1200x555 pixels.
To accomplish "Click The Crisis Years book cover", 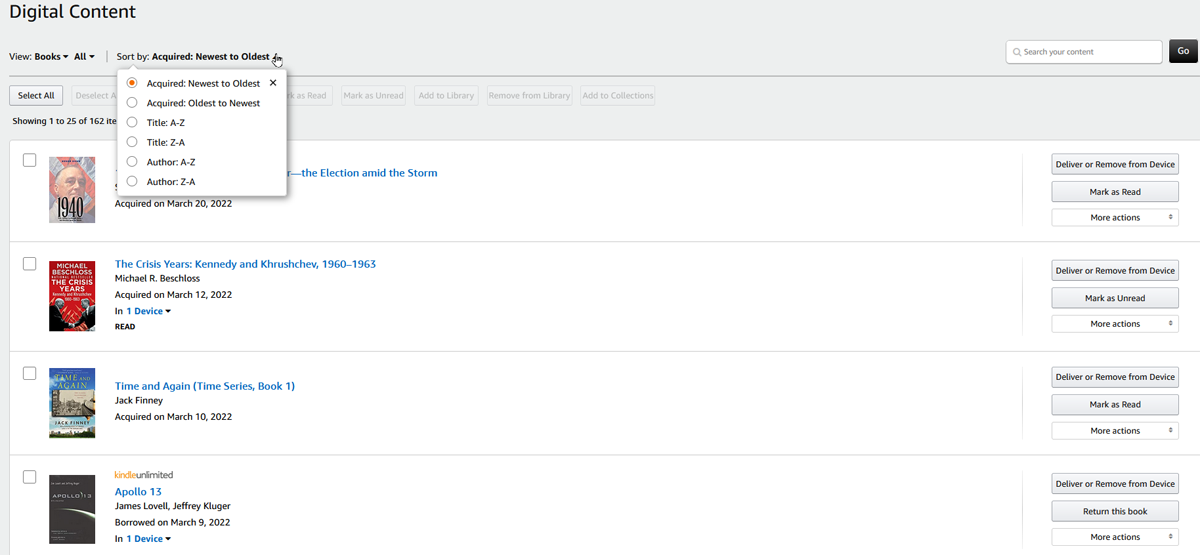I will [x=72, y=296].
